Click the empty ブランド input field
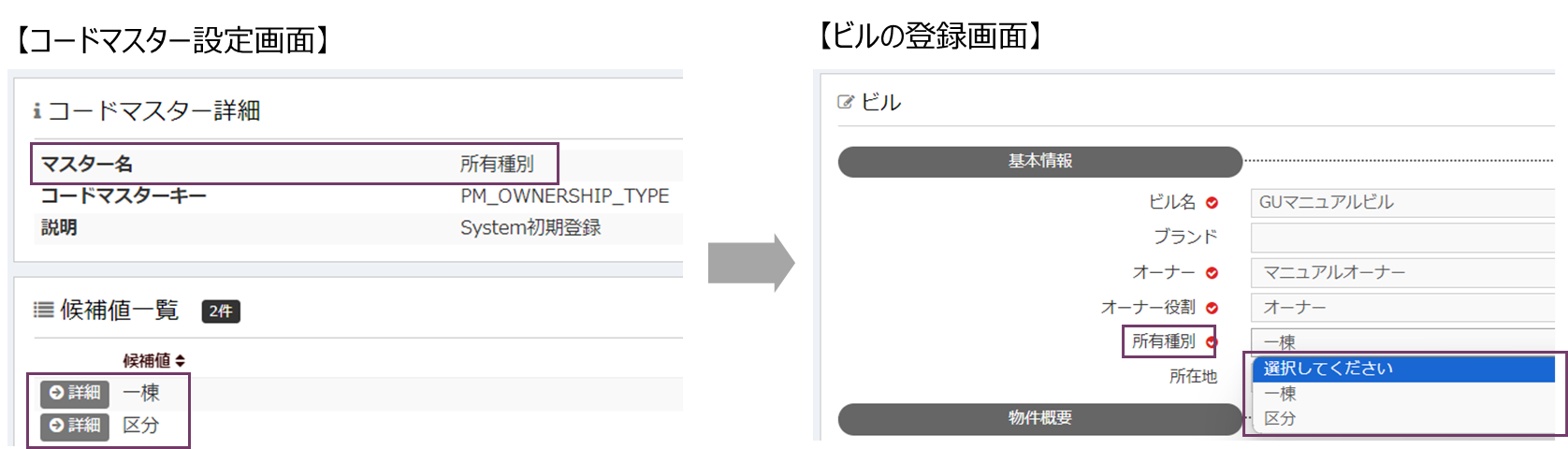The width and height of the screenshot is (1568, 449). 1401,238
